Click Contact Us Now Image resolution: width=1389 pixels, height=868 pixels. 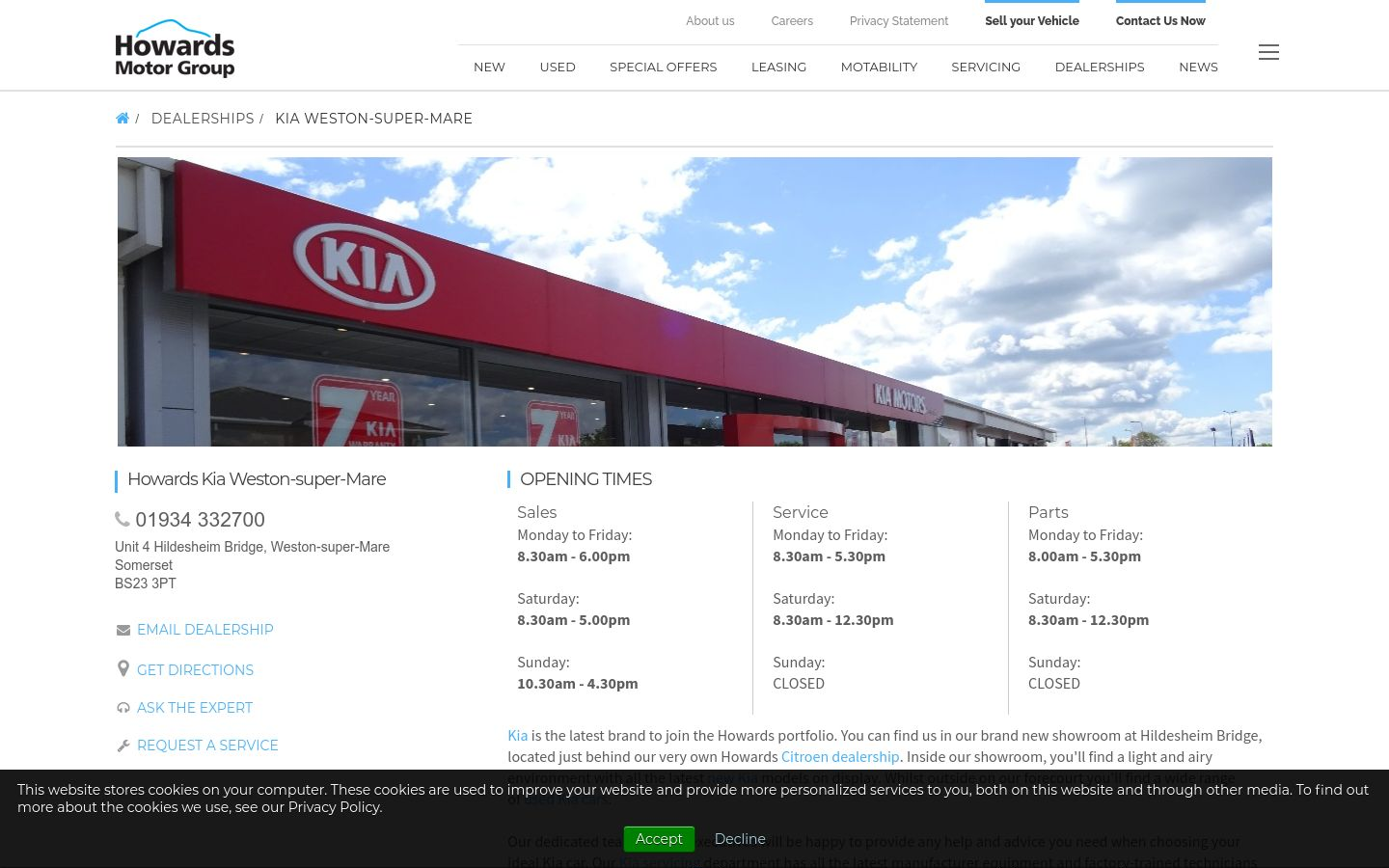(x=1160, y=21)
